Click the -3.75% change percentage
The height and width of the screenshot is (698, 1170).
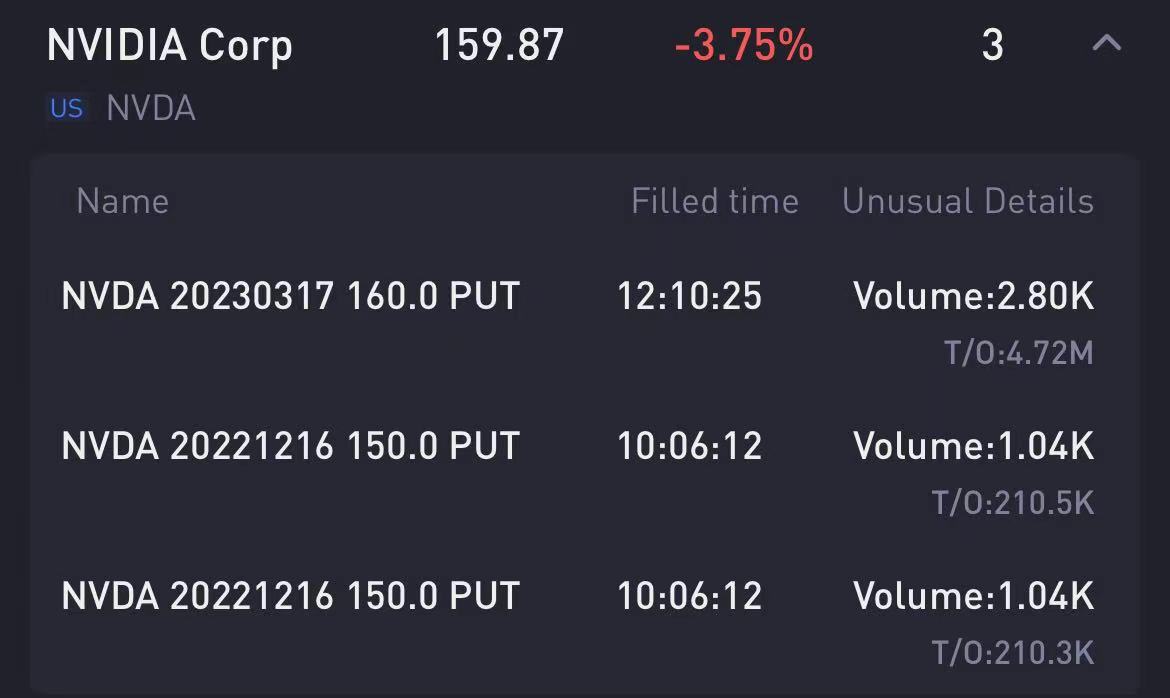(744, 46)
